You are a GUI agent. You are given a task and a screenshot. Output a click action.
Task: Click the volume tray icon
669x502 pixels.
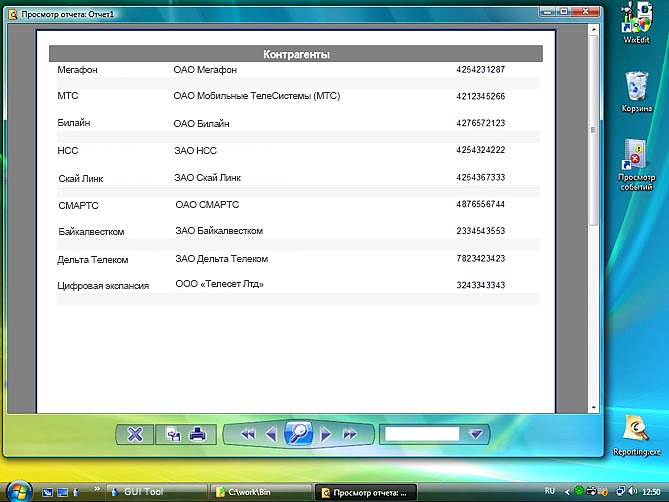pyautogui.click(x=633, y=491)
